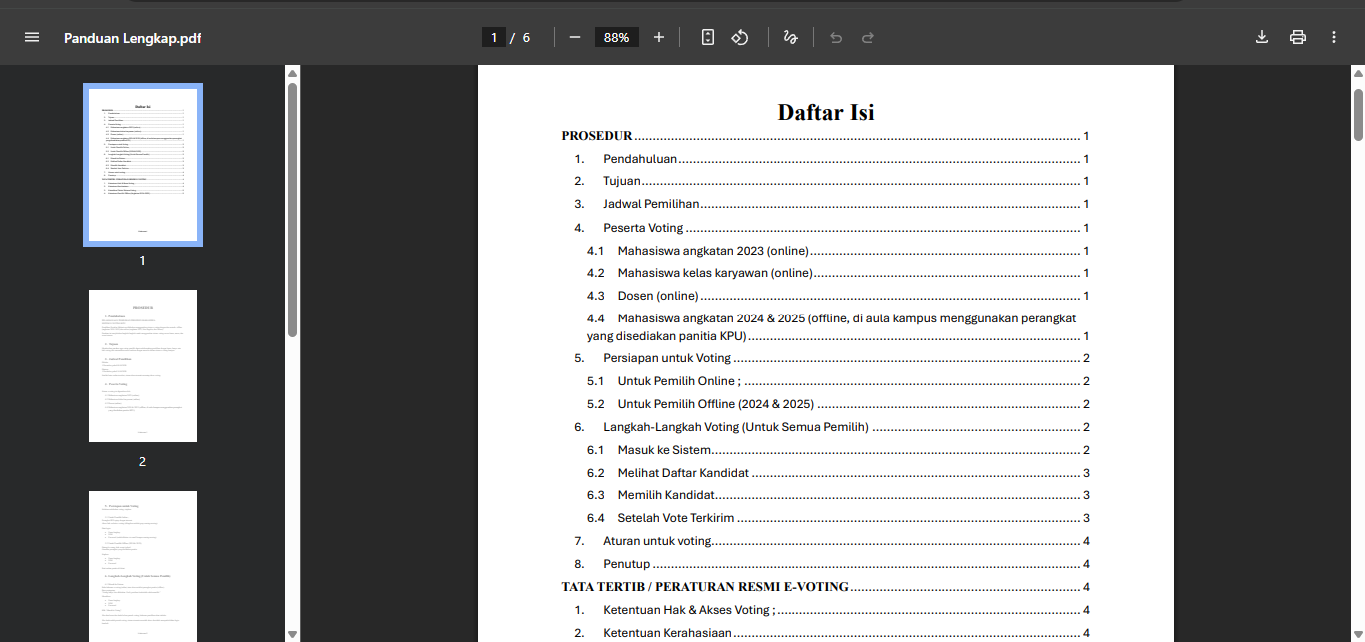Open the More options three-dot menu
1365x642 pixels.
(1333, 36)
